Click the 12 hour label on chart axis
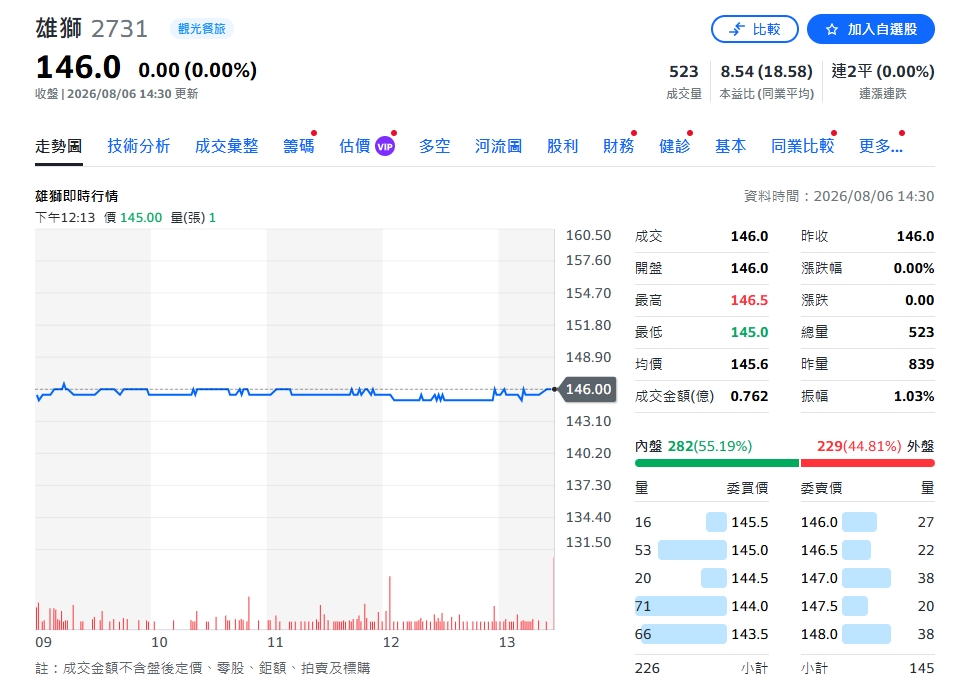Viewport: 957px width, 694px height. tap(391, 642)
